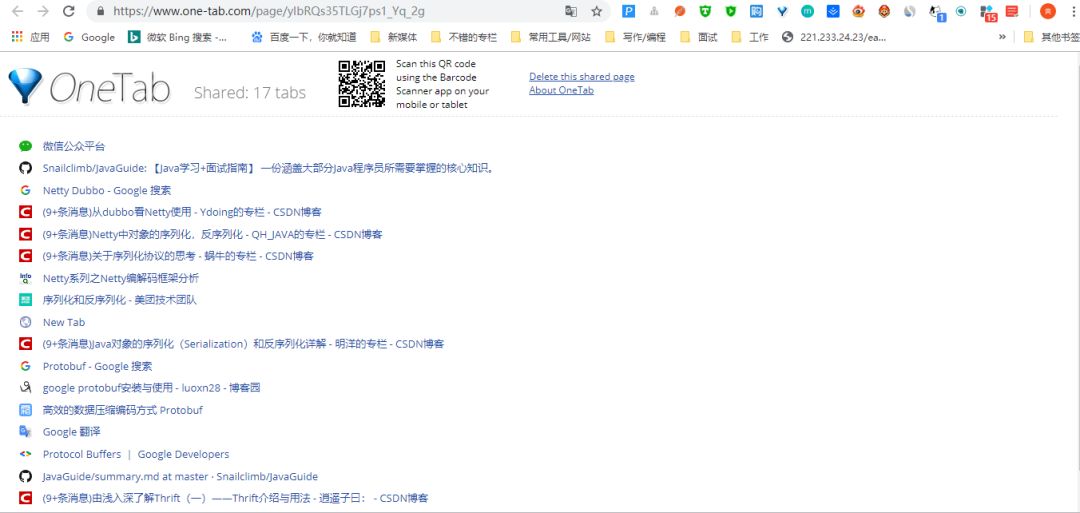This screenshot has width=1080, height=513.
Task: Expand the 常用工具/网站 bookmark folder
Action: (550, 37)
